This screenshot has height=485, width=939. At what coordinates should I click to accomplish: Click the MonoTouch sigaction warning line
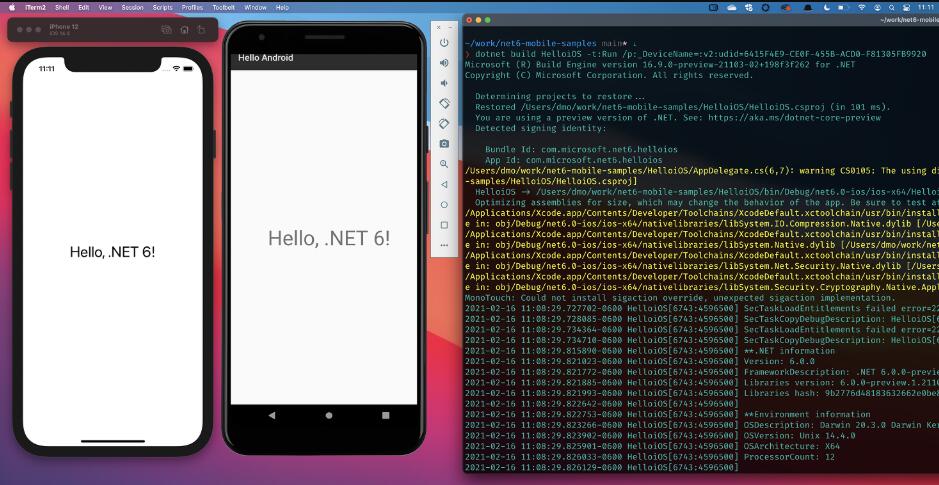(x=680, y=298)
